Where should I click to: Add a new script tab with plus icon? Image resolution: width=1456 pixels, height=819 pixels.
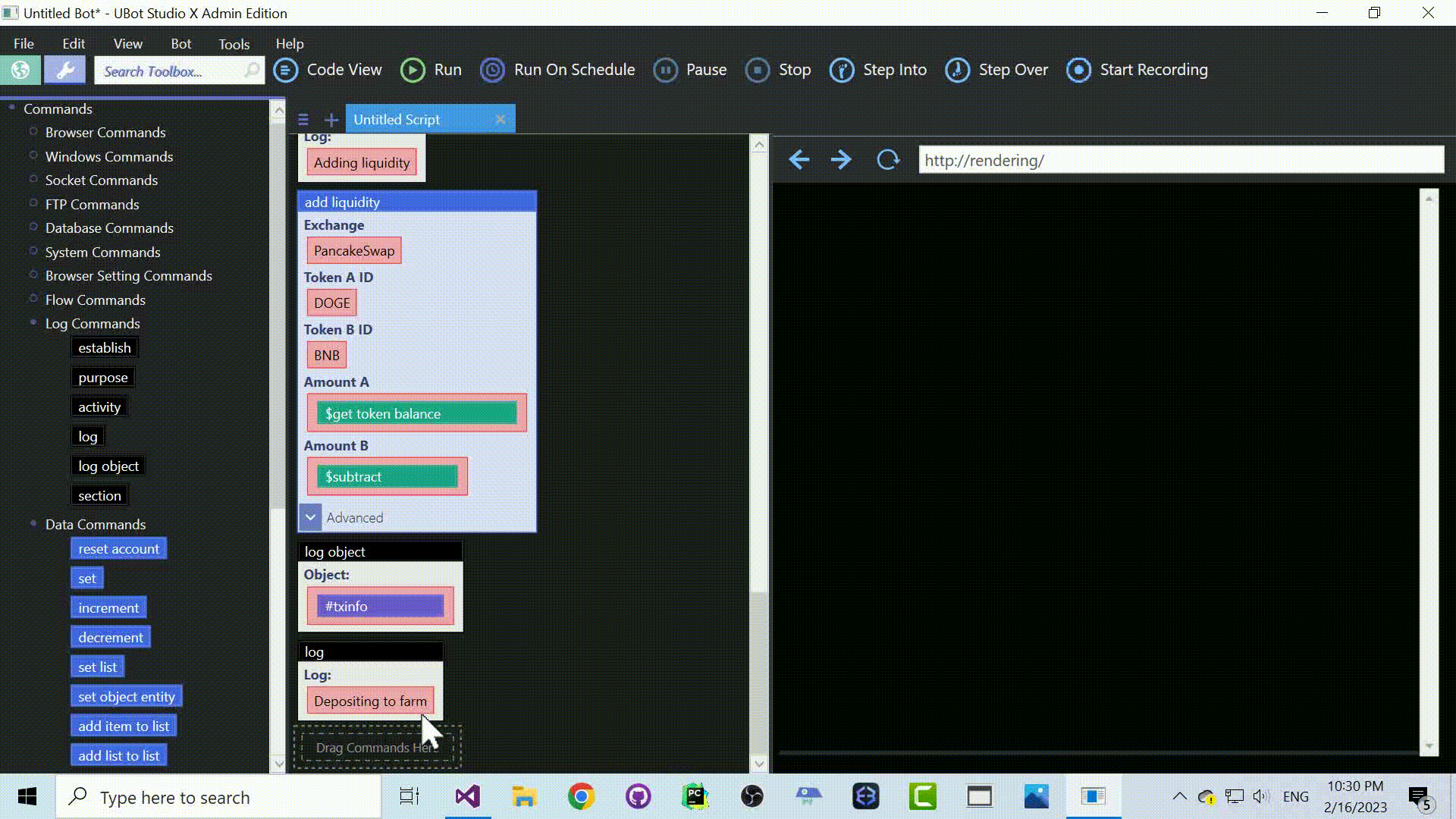coord(331,120)
